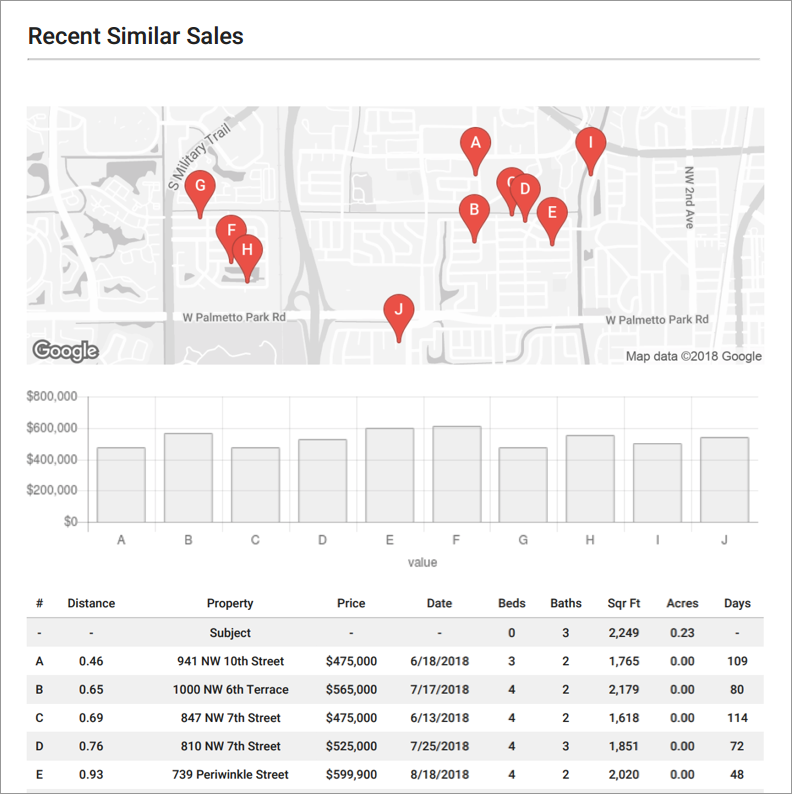Click map marker I
The image size is (792, 794).
coord(590,144)
